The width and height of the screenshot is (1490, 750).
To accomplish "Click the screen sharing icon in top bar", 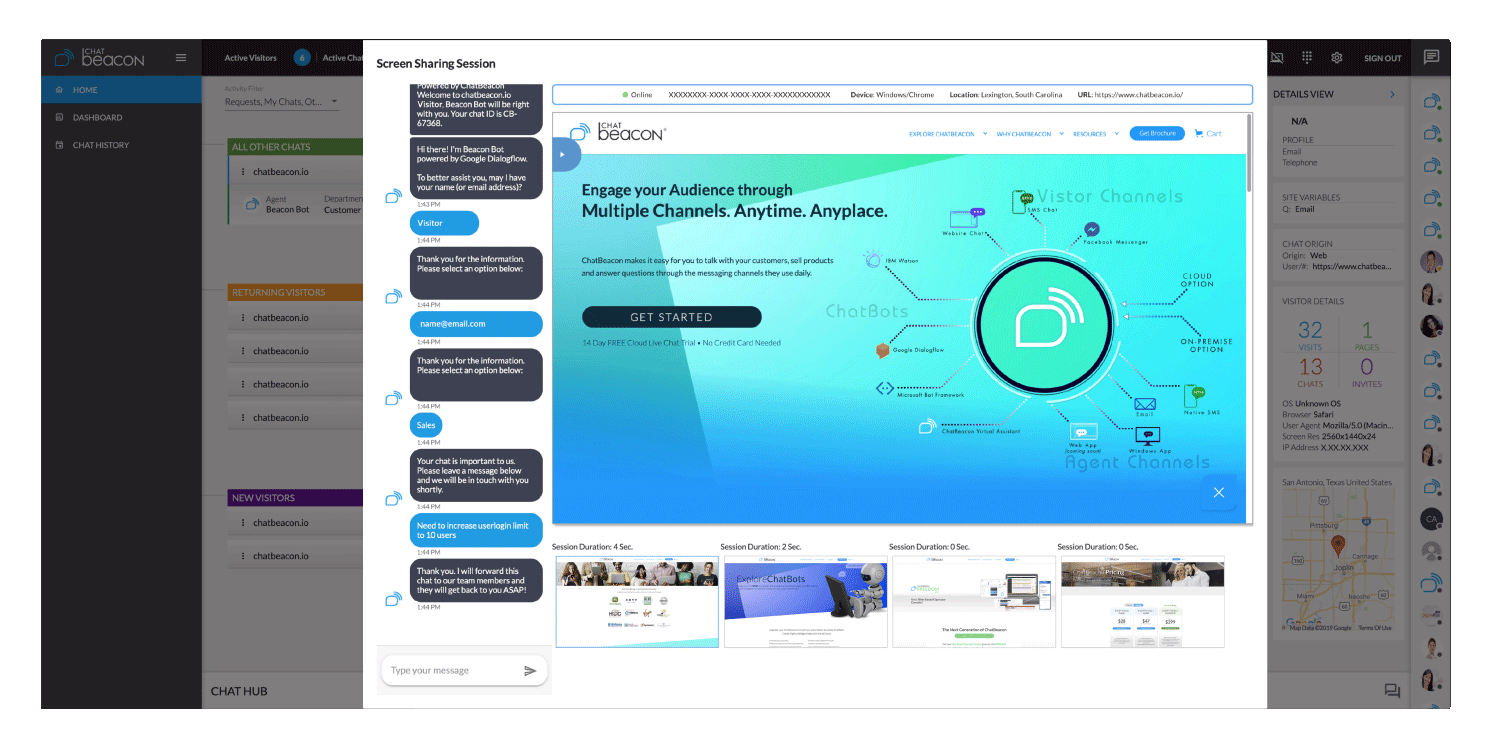I will [x=1277, y=57].
